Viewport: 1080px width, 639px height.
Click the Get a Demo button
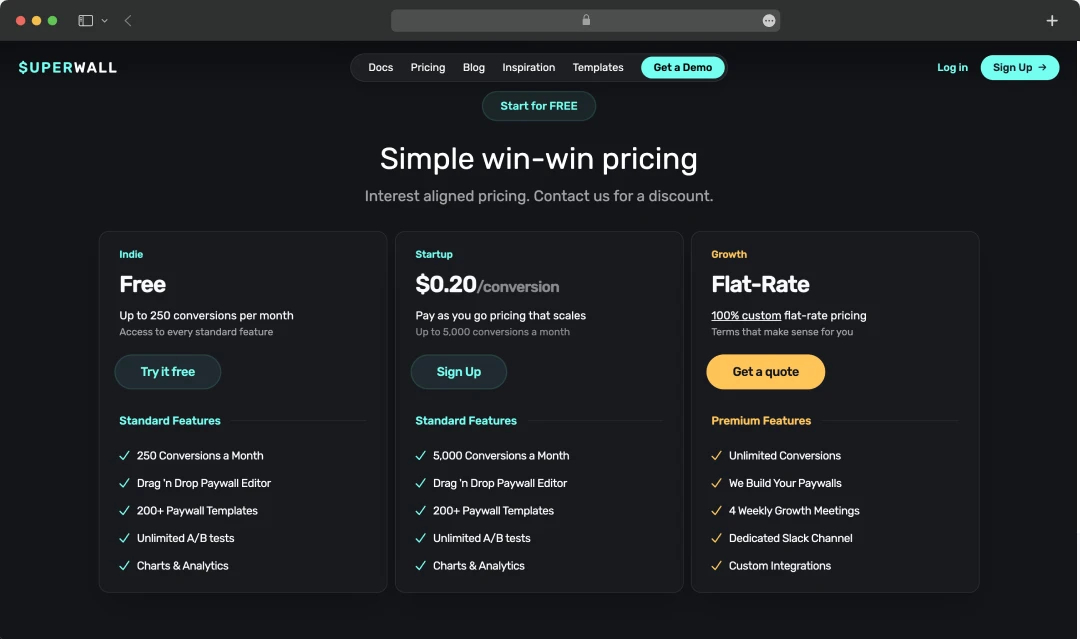click(683, 67)
